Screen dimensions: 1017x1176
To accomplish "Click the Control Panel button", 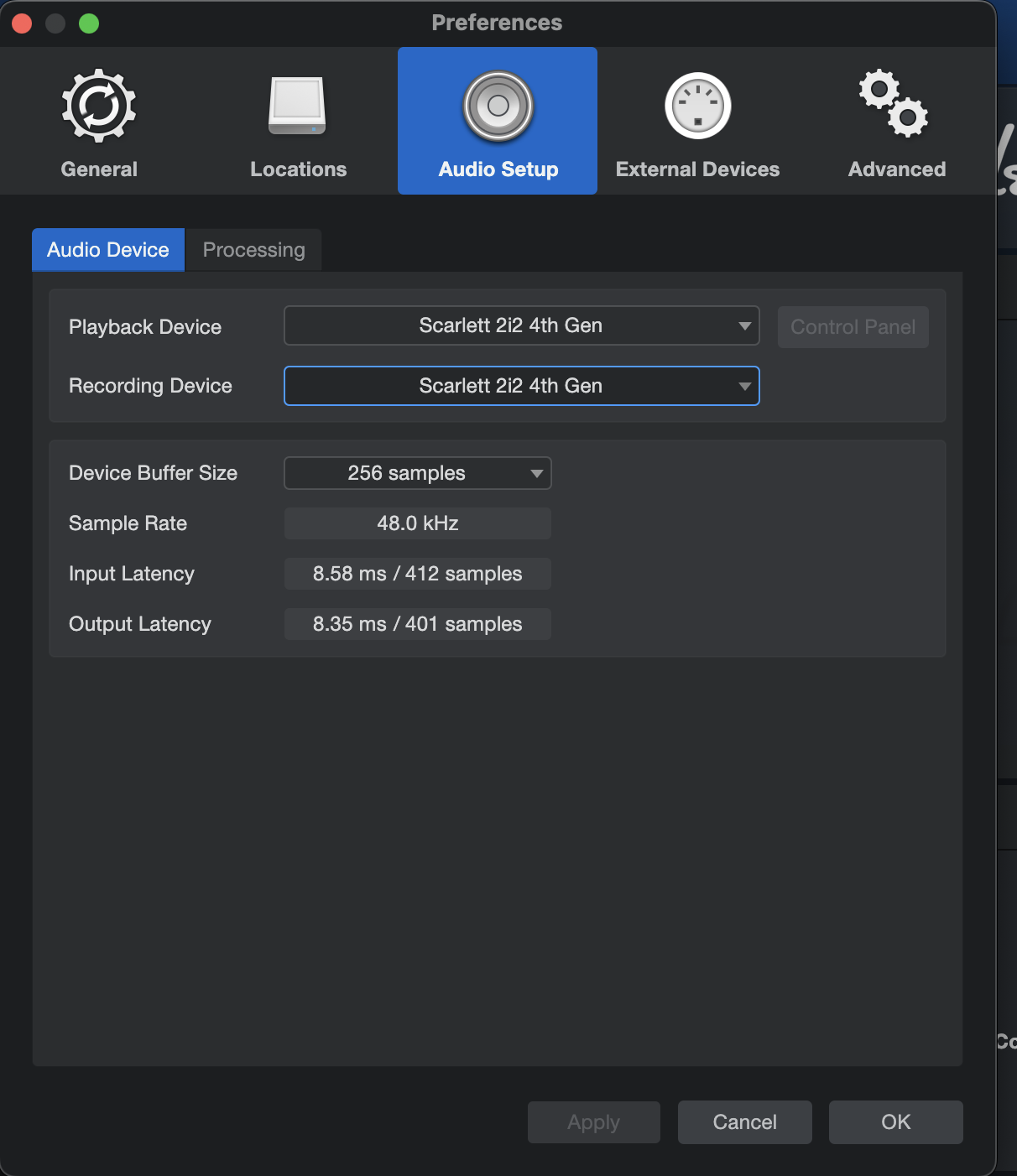I will pos(853,327).
